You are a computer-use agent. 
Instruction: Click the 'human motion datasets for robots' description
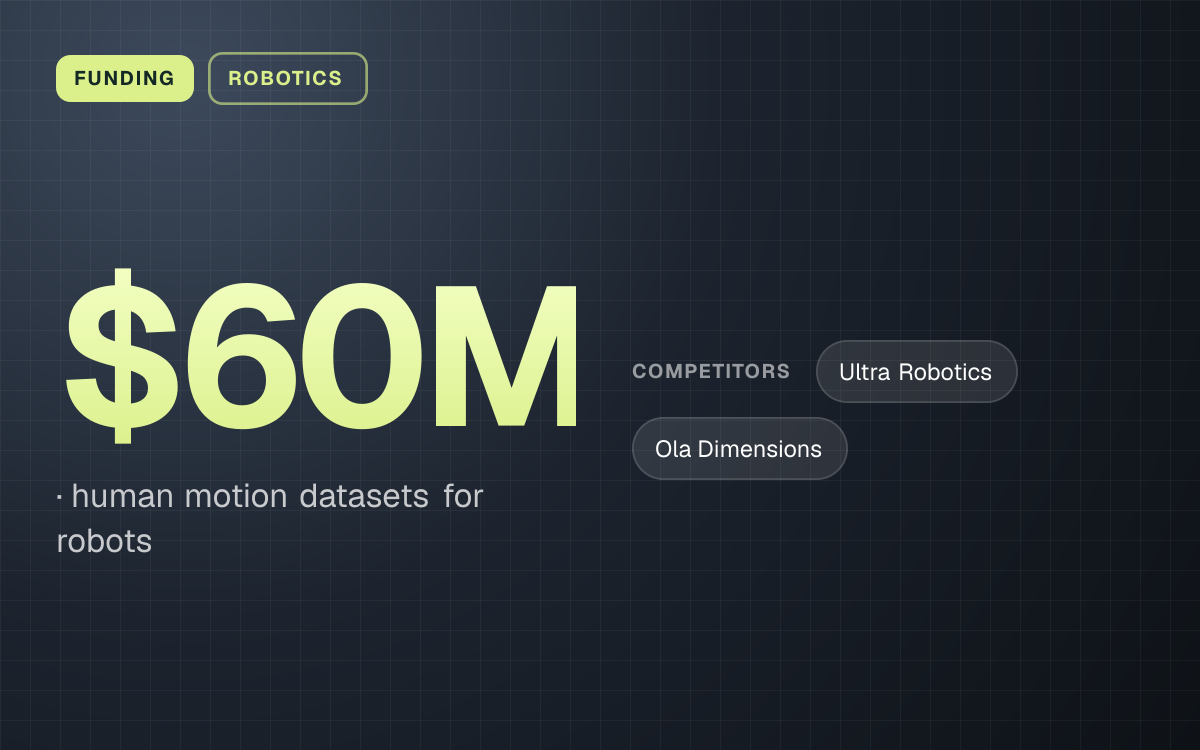(270, 518)
